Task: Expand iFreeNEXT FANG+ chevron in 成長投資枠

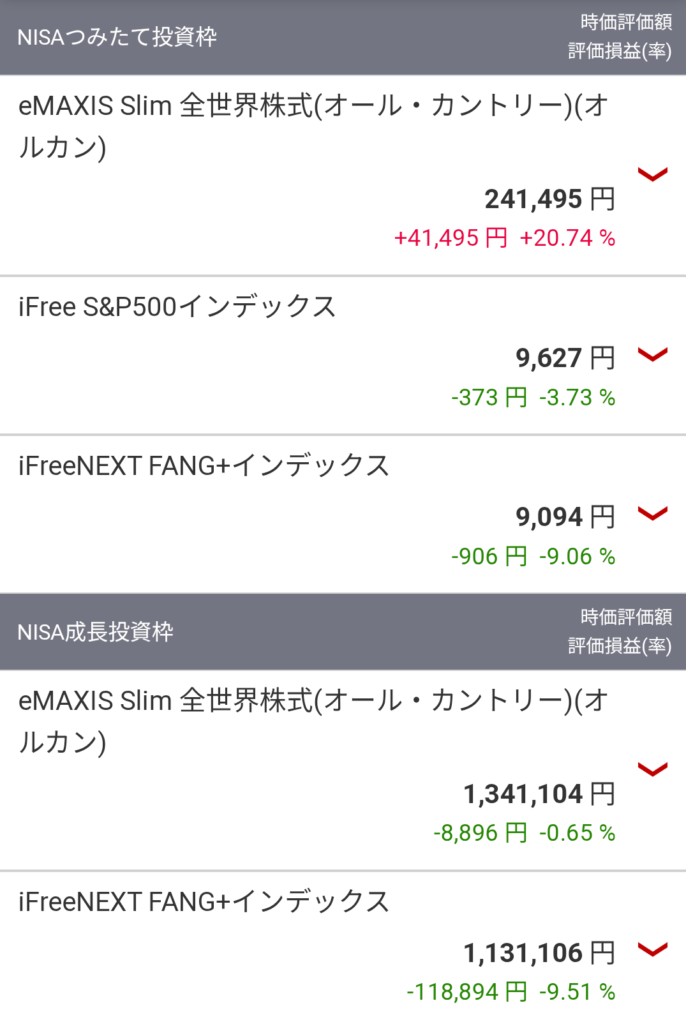Action: [x=652, y=950]
